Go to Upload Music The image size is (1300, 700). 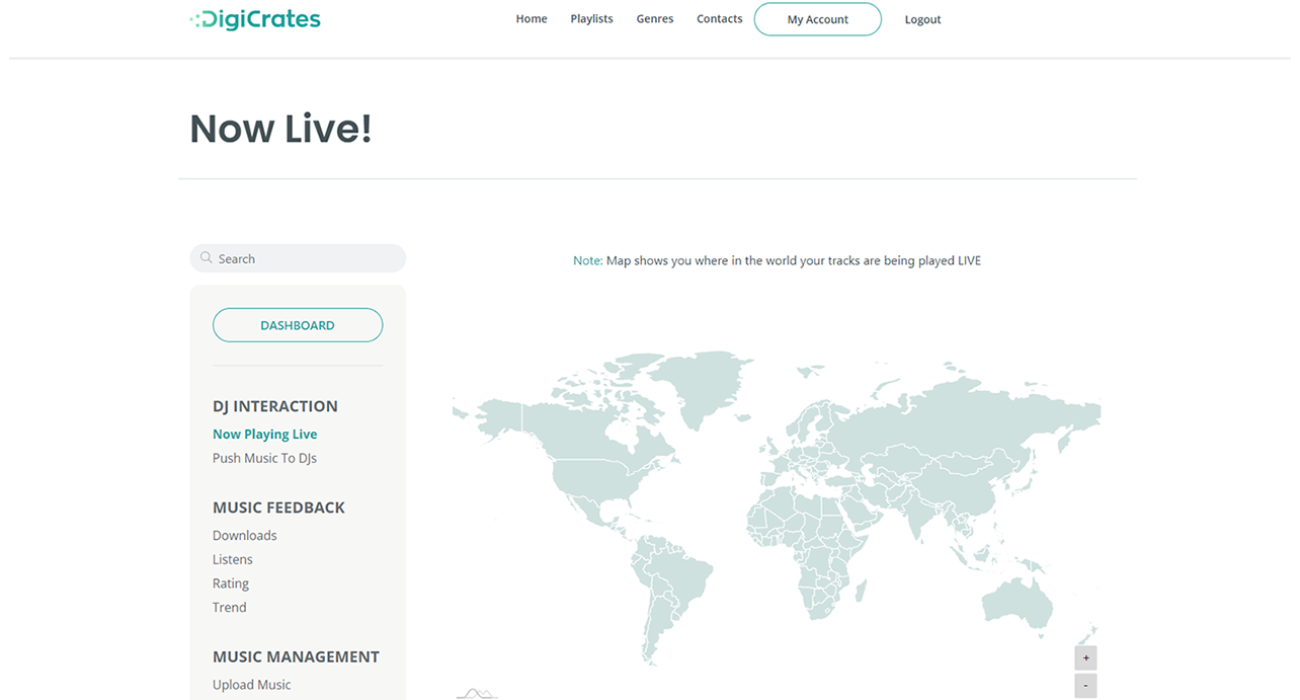point(251,685)
